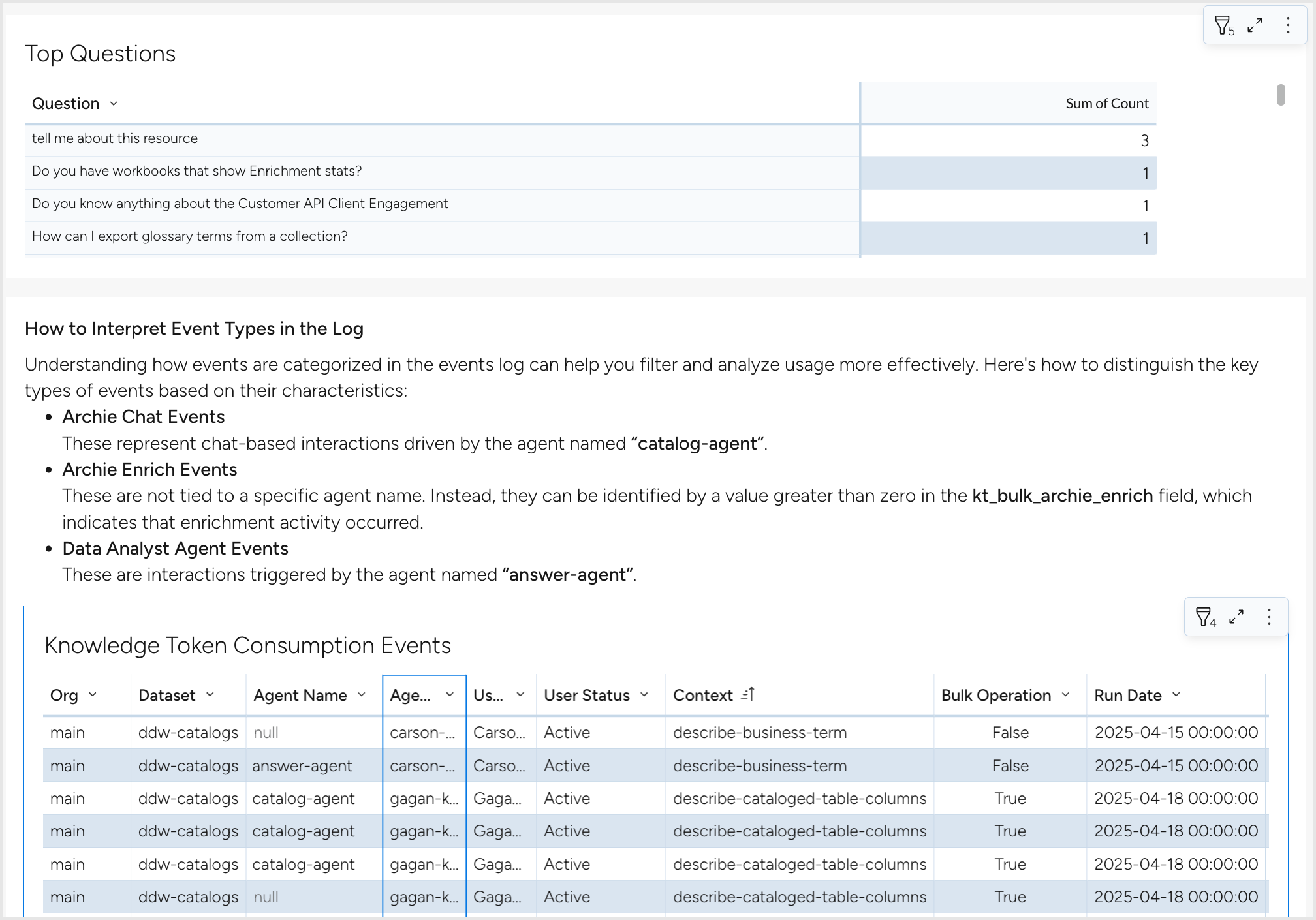1316x920 pixels.
Task: Click the count value 3 cell
Action: coord(1009,140)
